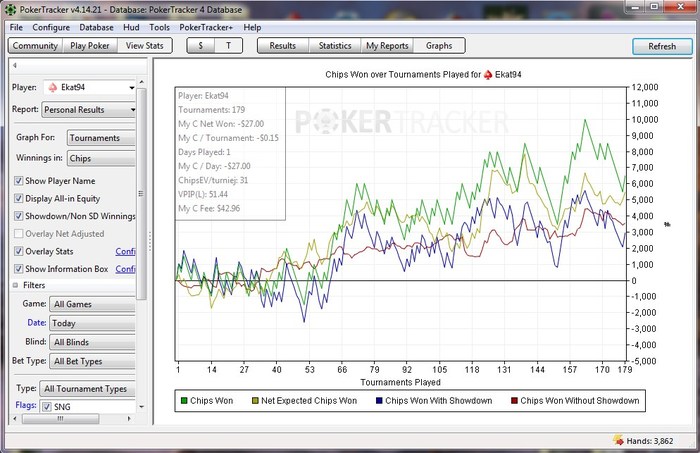Image resolution: width=700 pixels, height=453 pixels.
Task: Click Configure link beside Overlay Stats
Action: coord(125,251)
